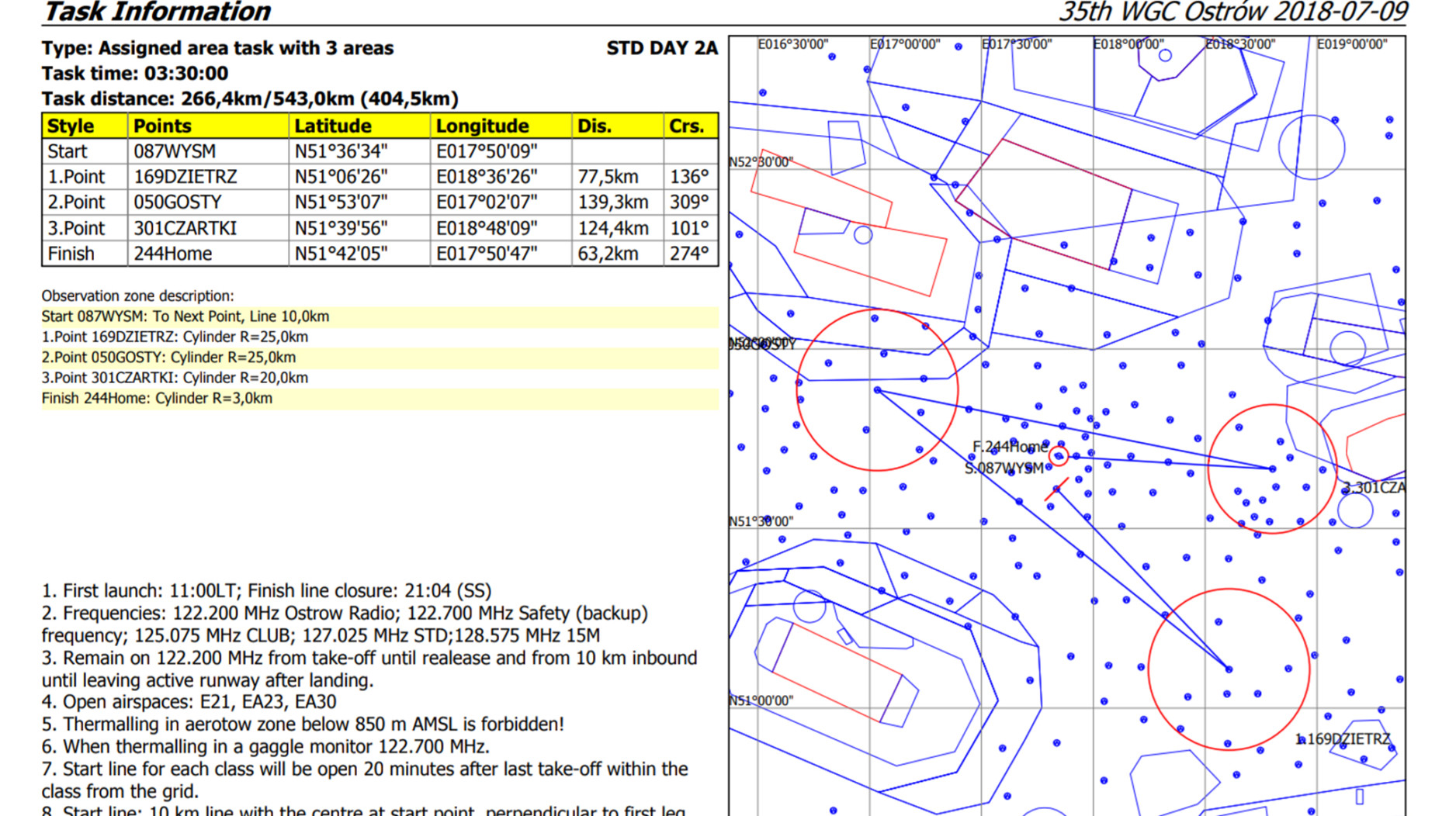
Task: Click the 1.169DZIETRZ waypoint label on map
Action: tap(1343, 739)
